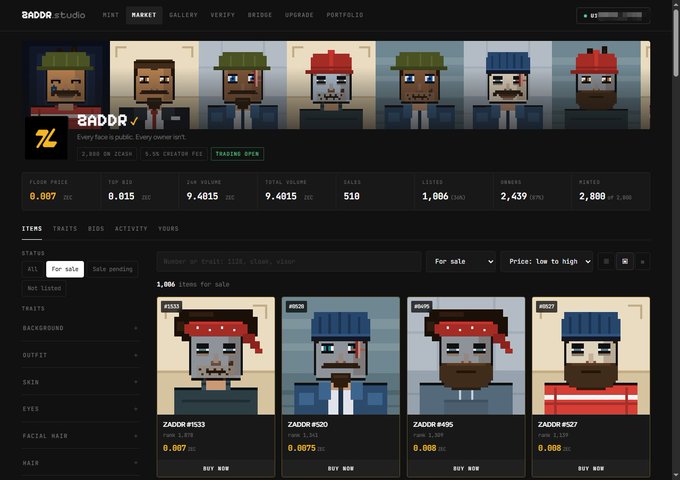The width and height of the screenshot is (680, 480).
Task: Select the Not listed status filter
Action: (x=44, y=288)
